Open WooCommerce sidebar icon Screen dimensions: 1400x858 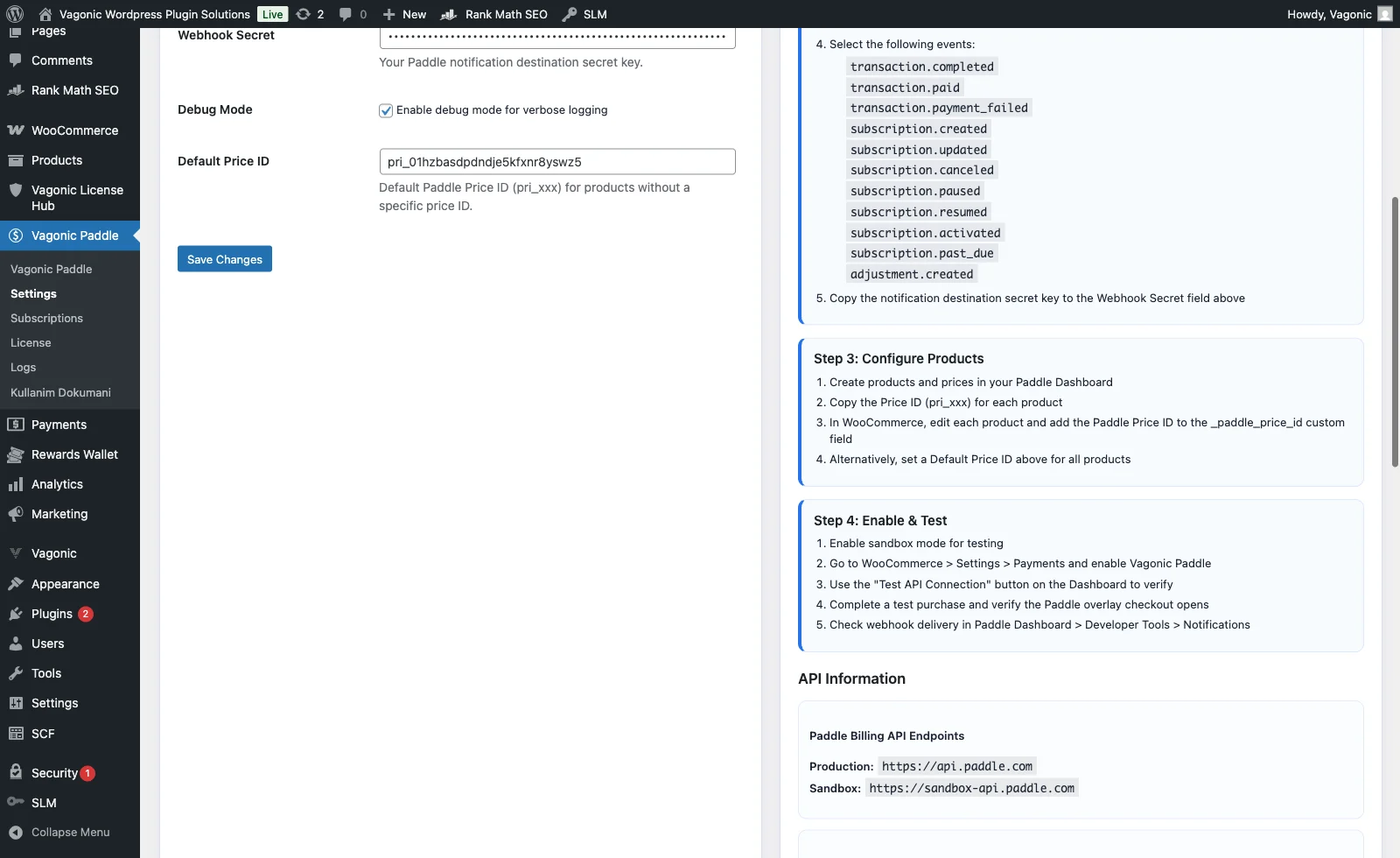pyautogui.click(x=16, y=130)
